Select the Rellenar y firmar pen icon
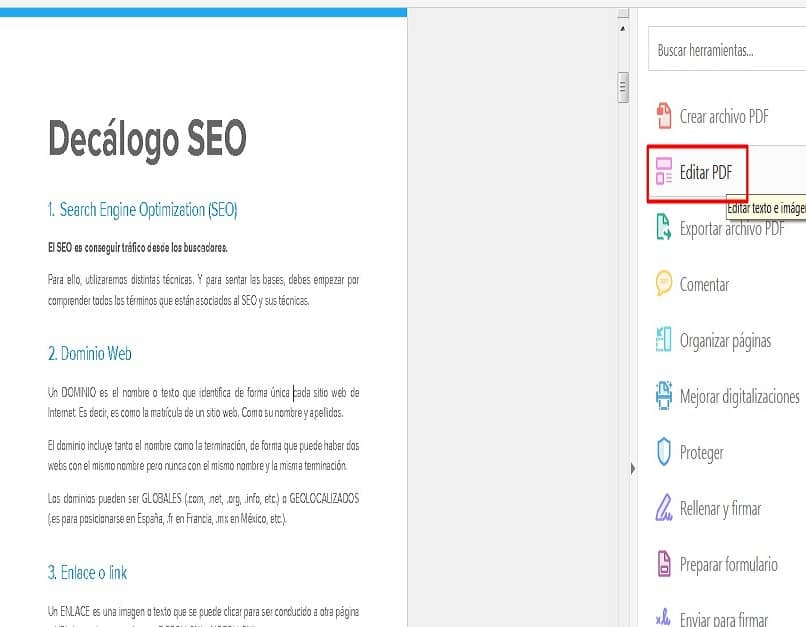This screenshot has width=806, height=627. pyautogui.click(x=664, y=508)
